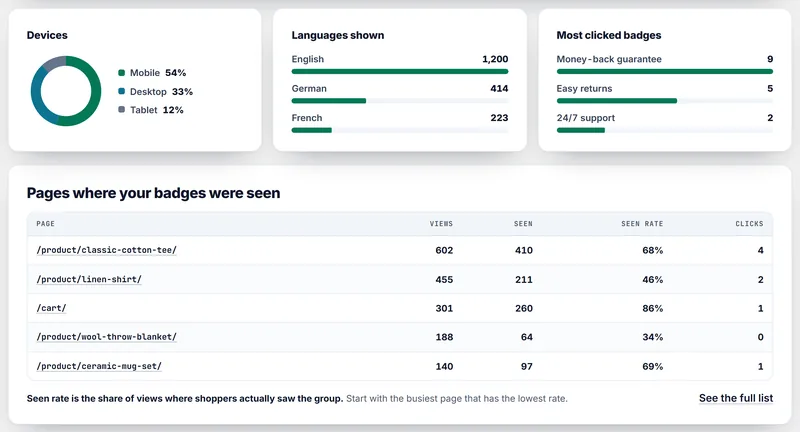Image resolution: width=800 pixels, height=432 pixels.
Task: Open the /cart/ page link
Action: coord(51,308)
